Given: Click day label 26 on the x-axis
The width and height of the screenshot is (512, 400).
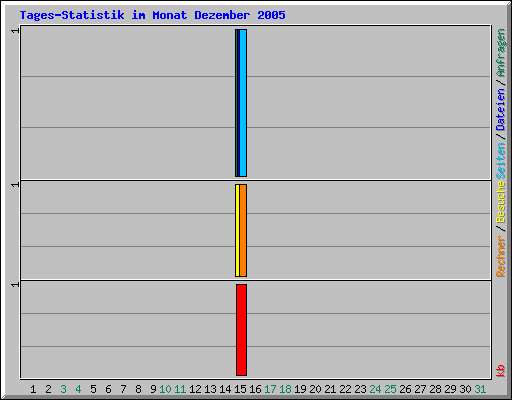Looking at the screenshot, I should 405,389.
